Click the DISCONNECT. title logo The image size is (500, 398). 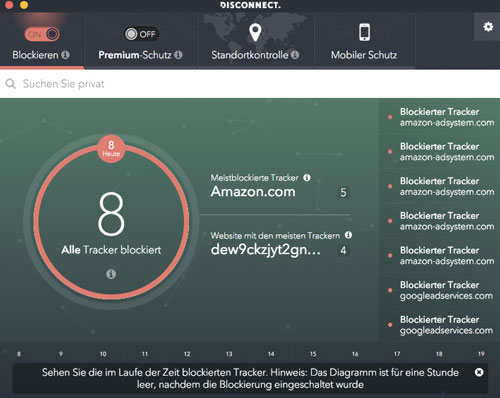(x=250, y=5)
